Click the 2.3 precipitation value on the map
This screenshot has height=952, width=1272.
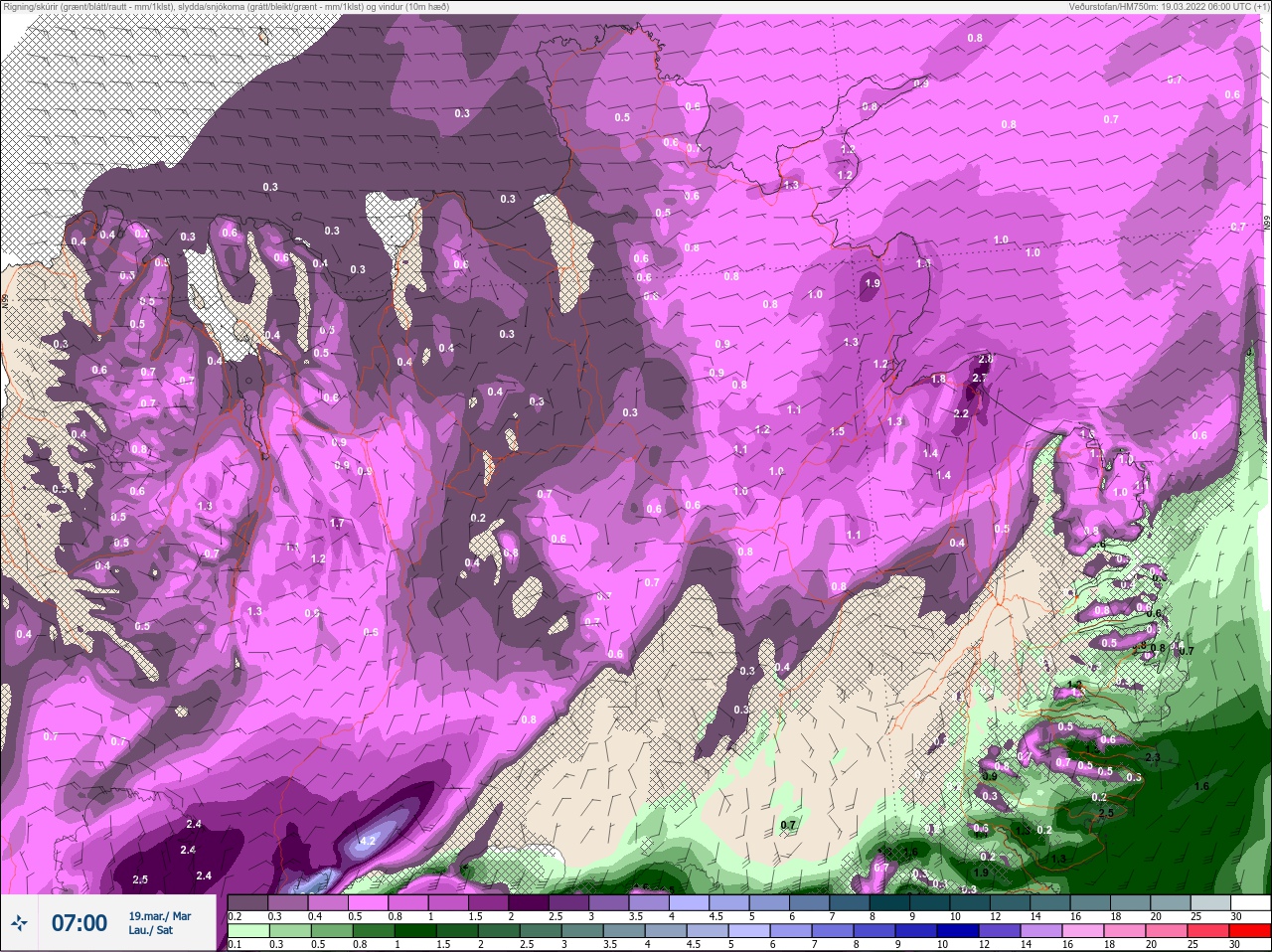coord(1153,757)
